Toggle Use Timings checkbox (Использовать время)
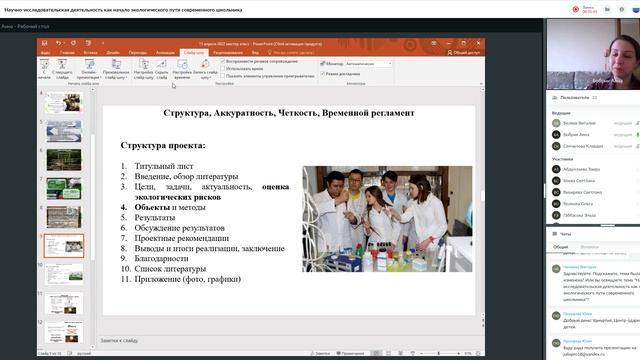Viewport: 640px width, 360px height. 223,69
